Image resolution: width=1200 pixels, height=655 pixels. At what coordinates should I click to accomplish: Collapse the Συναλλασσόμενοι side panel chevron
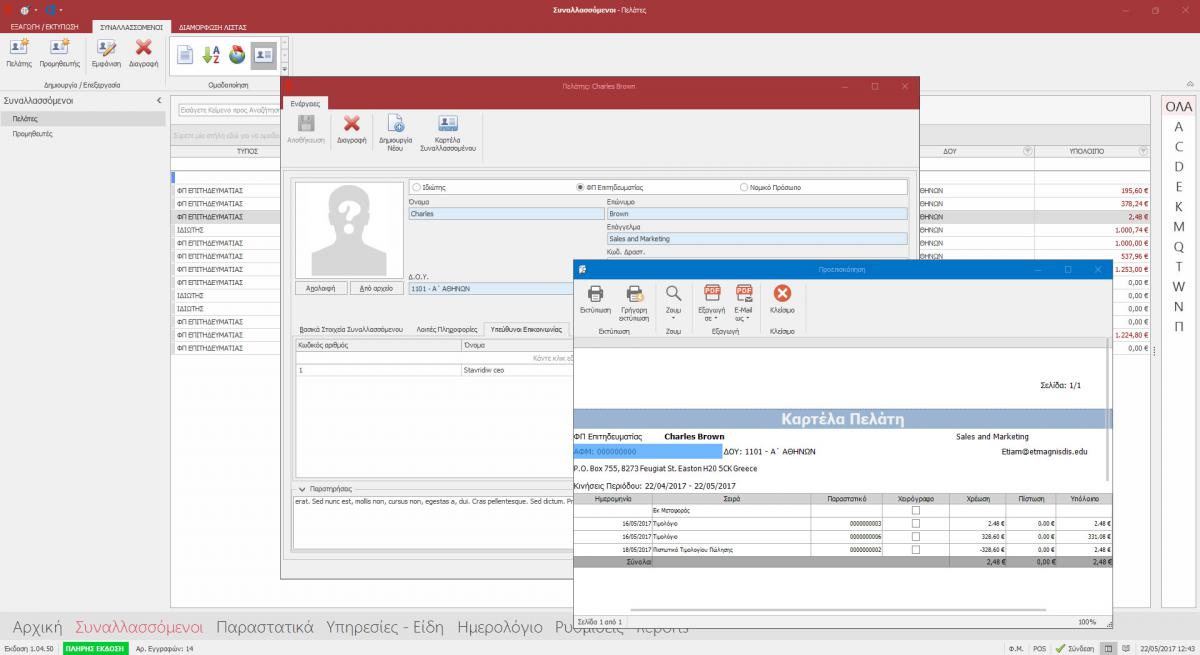coord(159,101)
